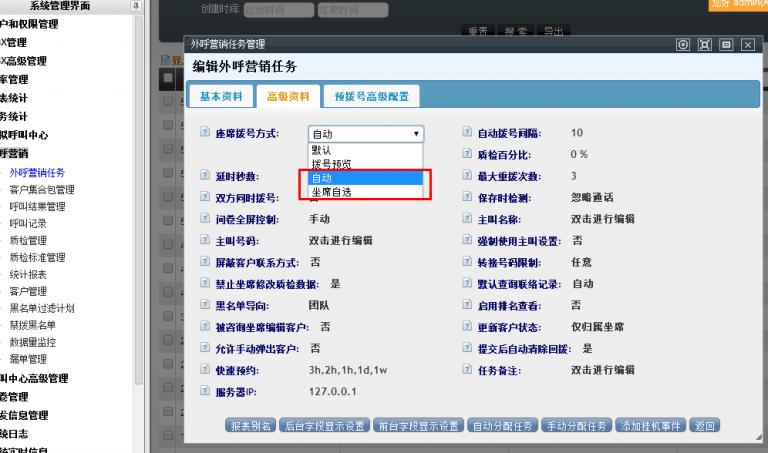Toggle the header select-all checkbox in table
This screenshot has width=768, height=453.
pyautogui.click(x=167, y=76)
